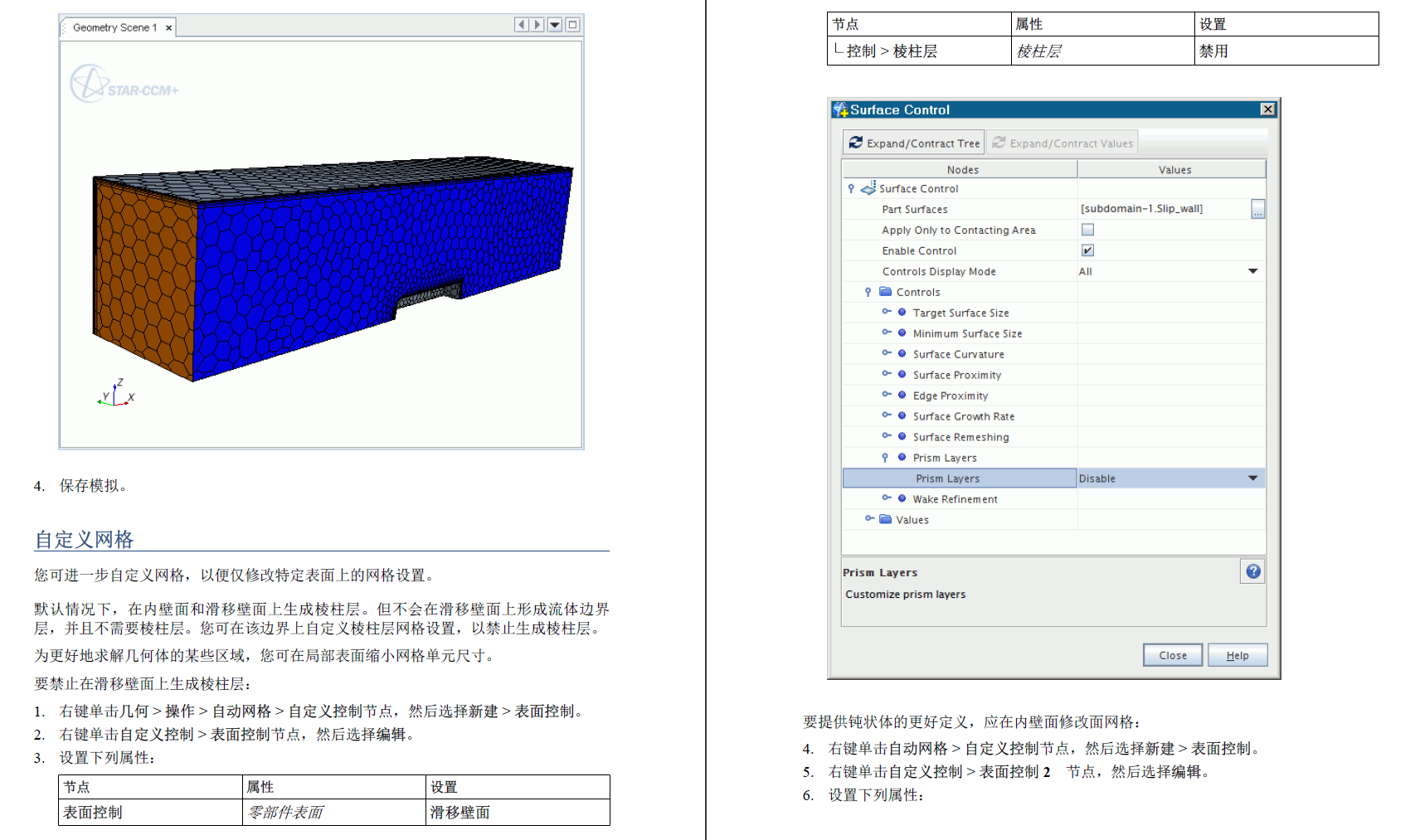Screen dimensions: 1415x840
Task: Expand the Surface Growth Rate node
Action: pos(887,415)
